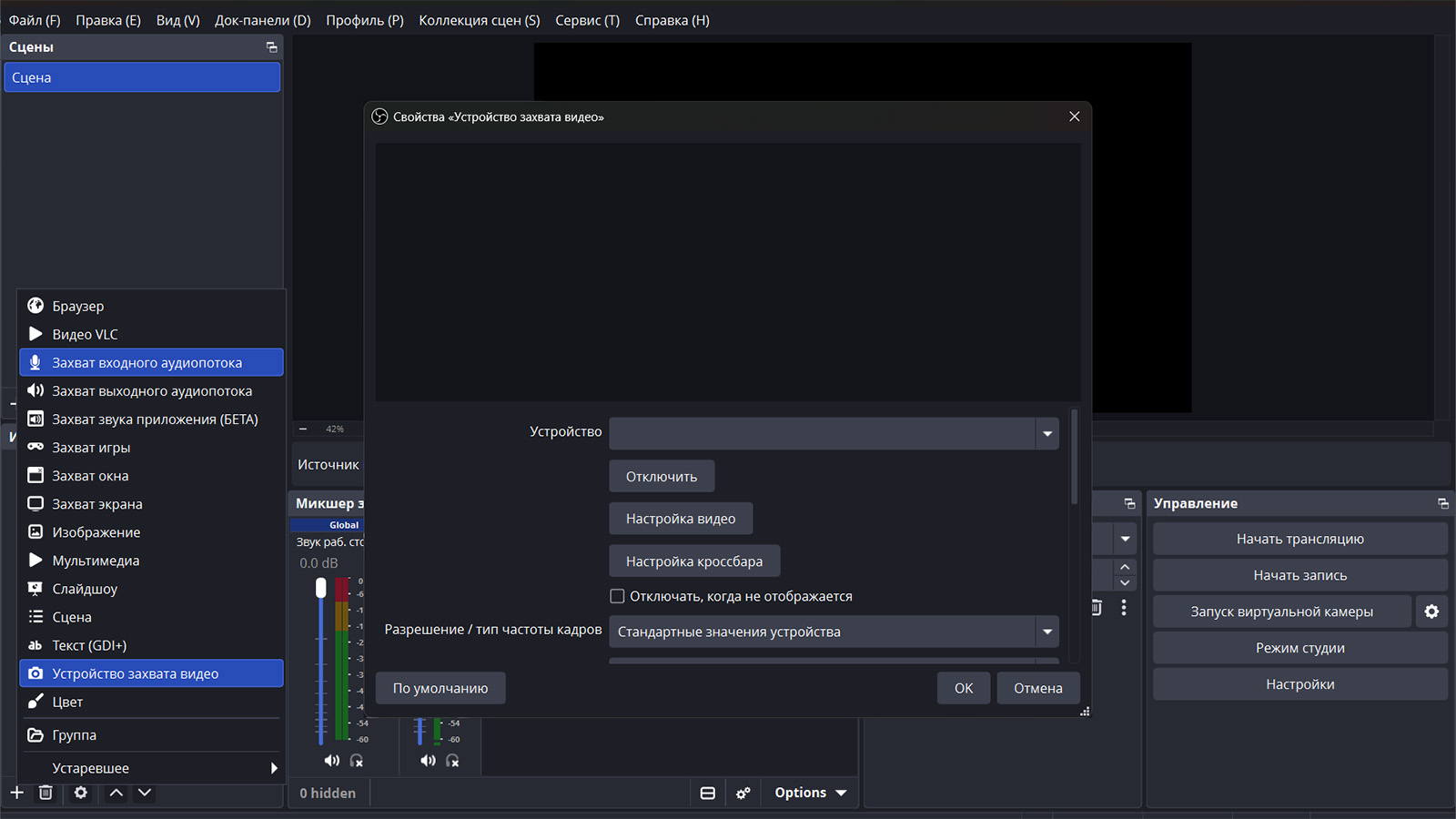
Task: Adjust the desktop audio volume slider
Action: (x=320, y=589)
